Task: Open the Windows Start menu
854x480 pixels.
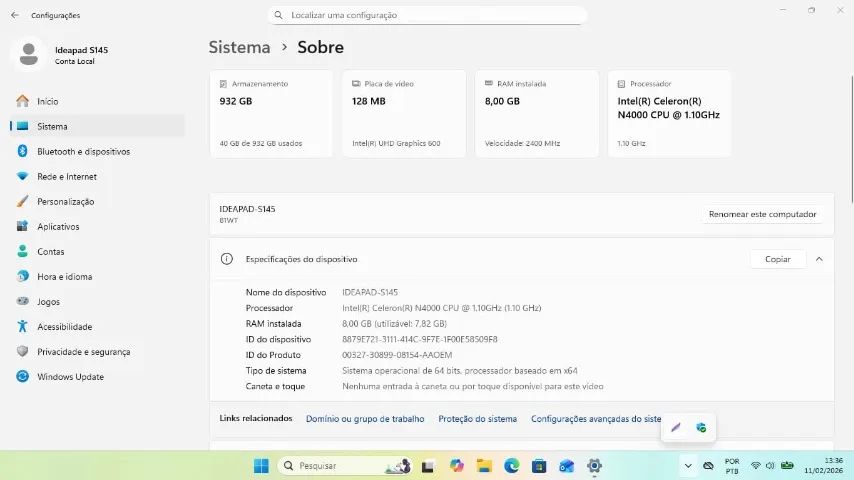Action: [261, 466]
